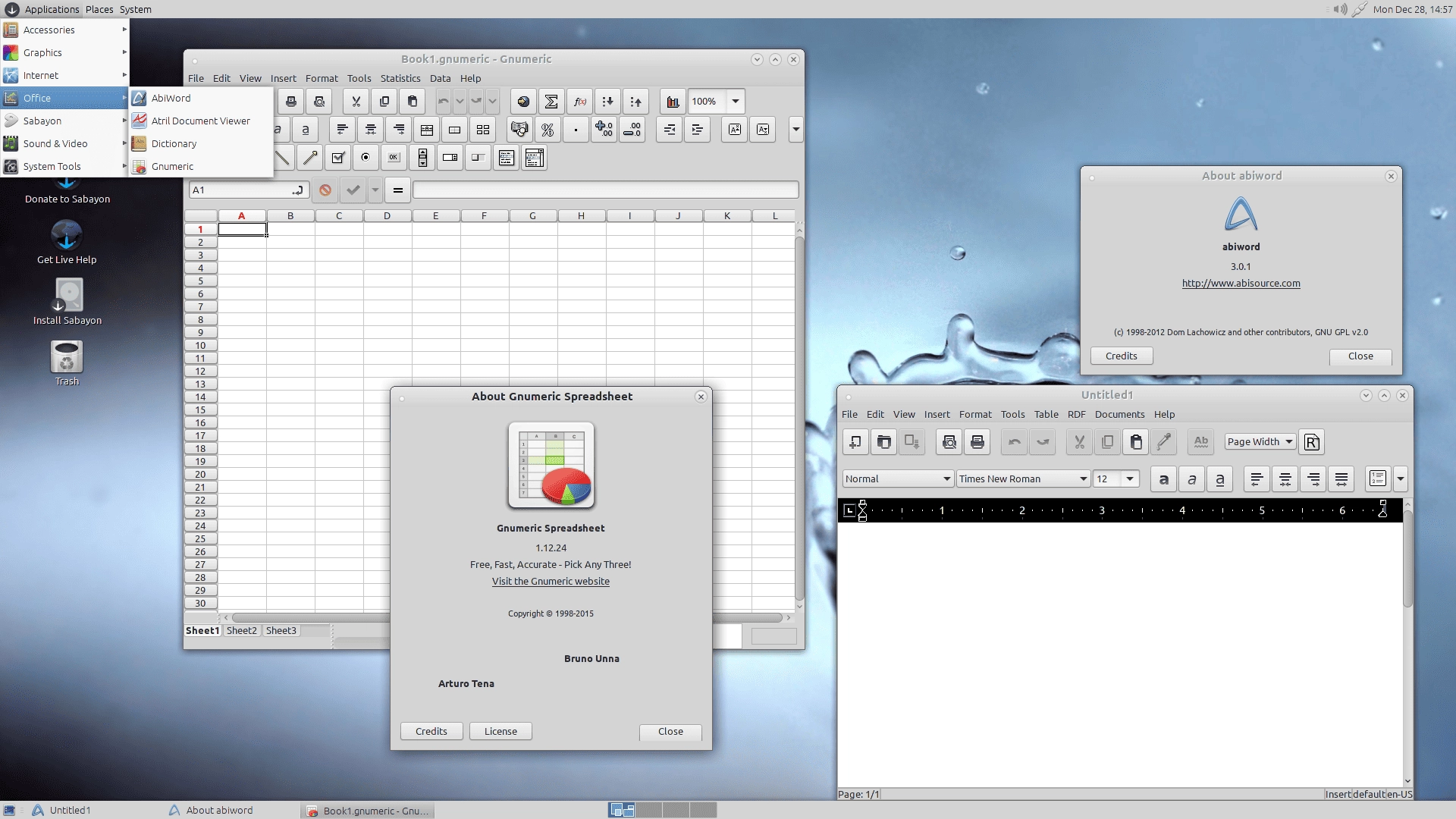Apply percent format in Gnumeric toolbar
The image size is (1456, 819).
point(548,130)
